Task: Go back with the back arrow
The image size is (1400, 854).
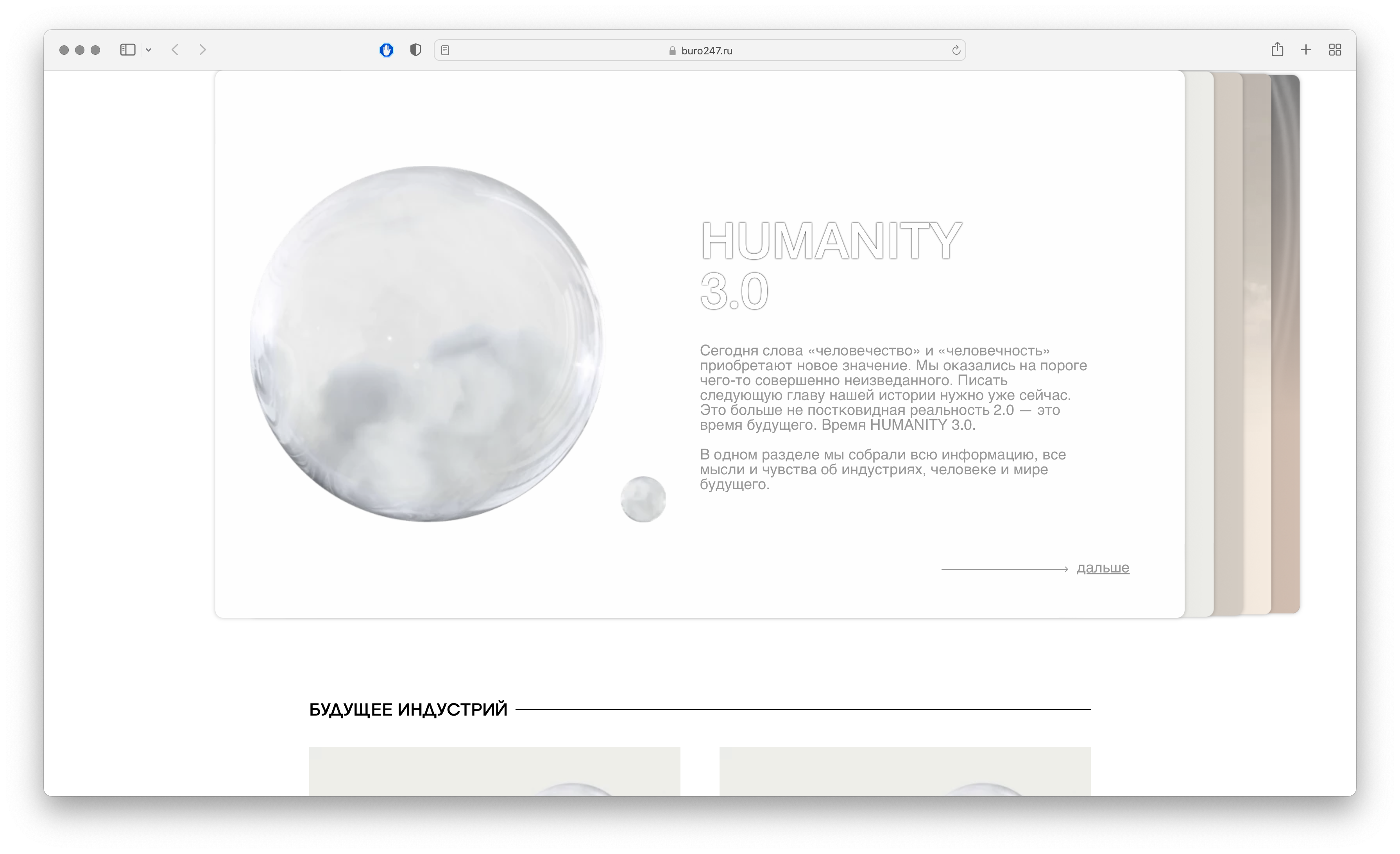Action: click(175, 50)
